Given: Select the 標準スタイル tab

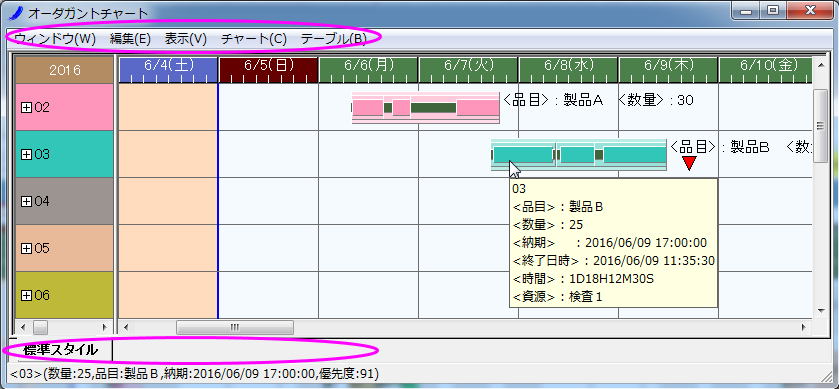Looking at the screenshot, I should [x=60, y=350].
